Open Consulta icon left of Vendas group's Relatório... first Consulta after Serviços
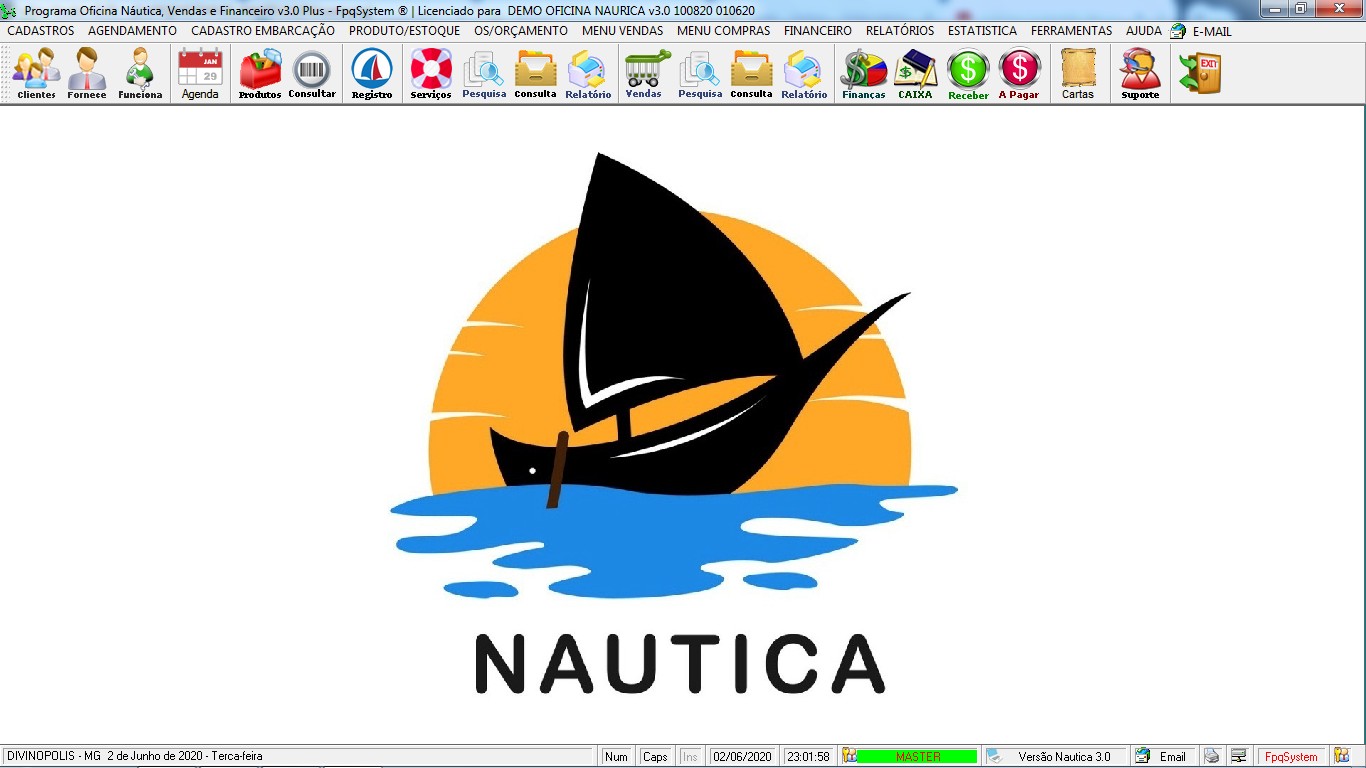Screen dimensions: 1366x768 pos(535,74)
